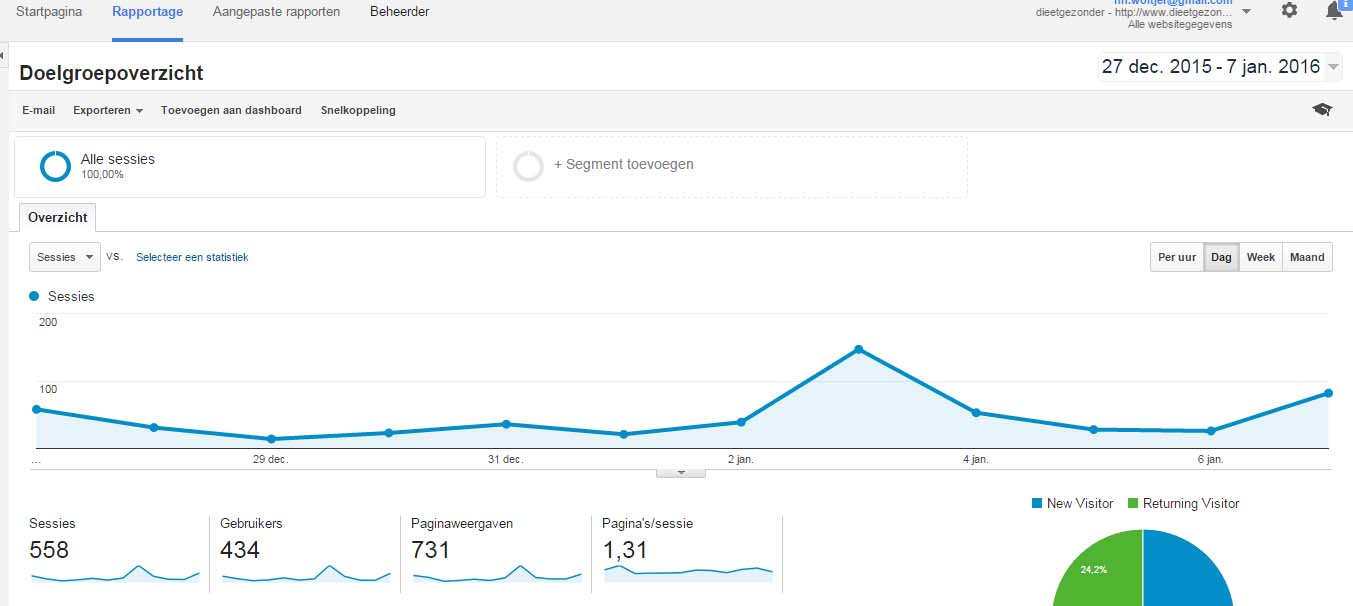Click the Returning Visitor green legend swatch

point(1133,503)
